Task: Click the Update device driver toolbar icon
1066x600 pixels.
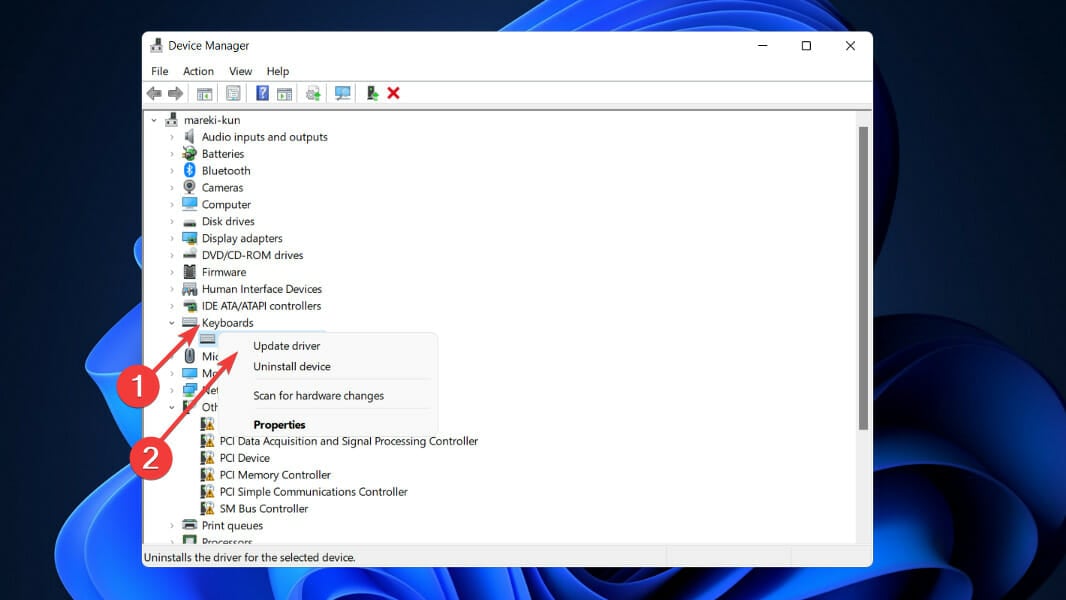Action: point(313,93)
